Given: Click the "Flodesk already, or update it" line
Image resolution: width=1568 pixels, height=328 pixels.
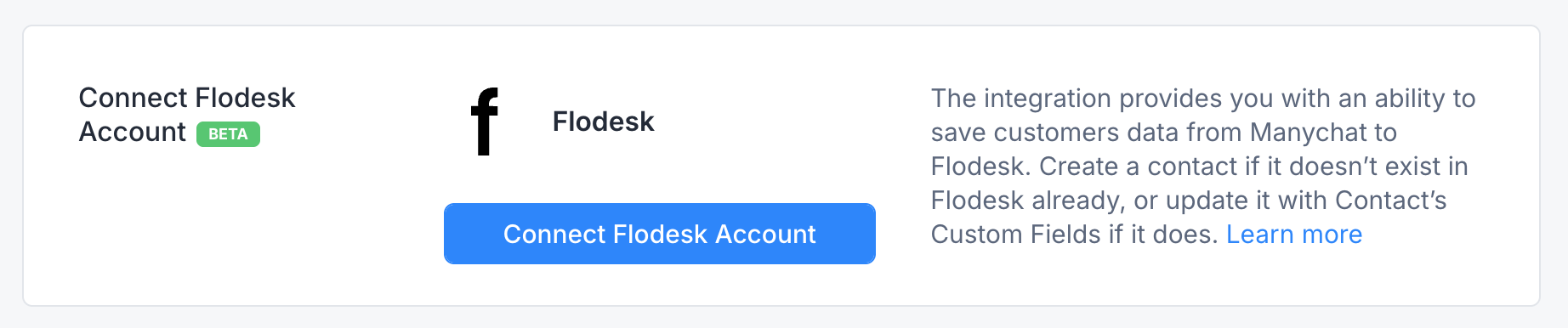Looking at the screenshot, I should coord(1188,201).
